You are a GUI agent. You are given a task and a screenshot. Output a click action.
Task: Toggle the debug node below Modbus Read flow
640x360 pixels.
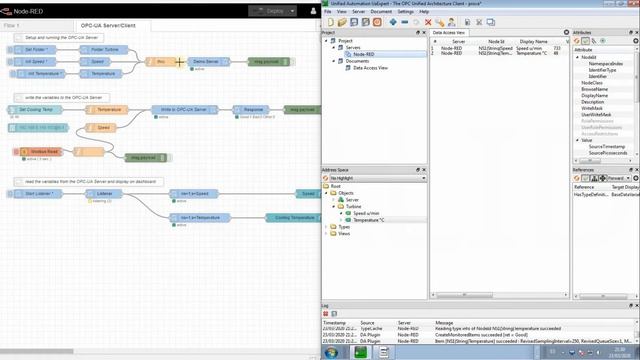tap(169, 158)
